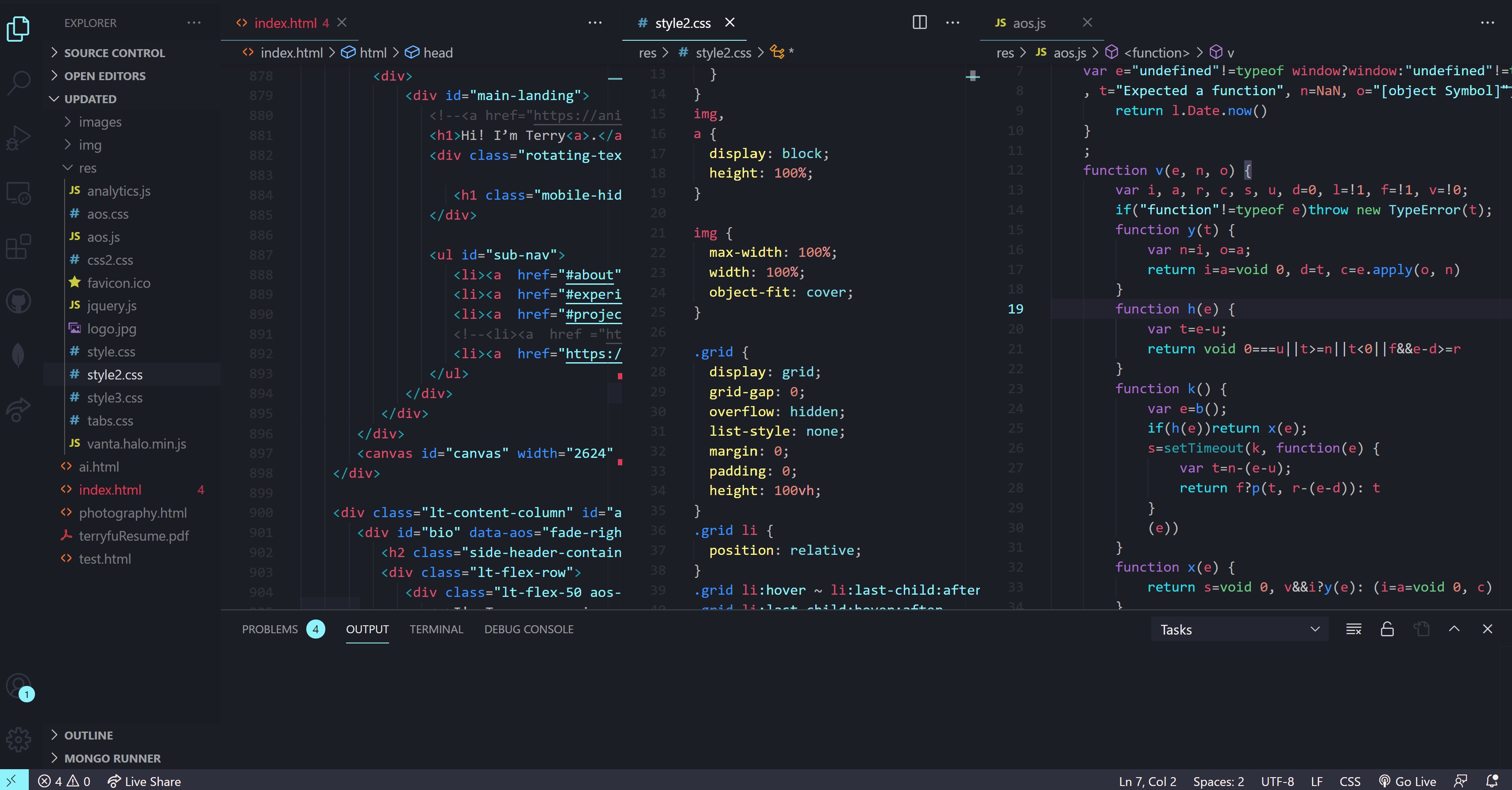Viewport: 1512px width, 790px height.
Task: Maximize the bottom panel size
Action: (x=1454, y=629)
